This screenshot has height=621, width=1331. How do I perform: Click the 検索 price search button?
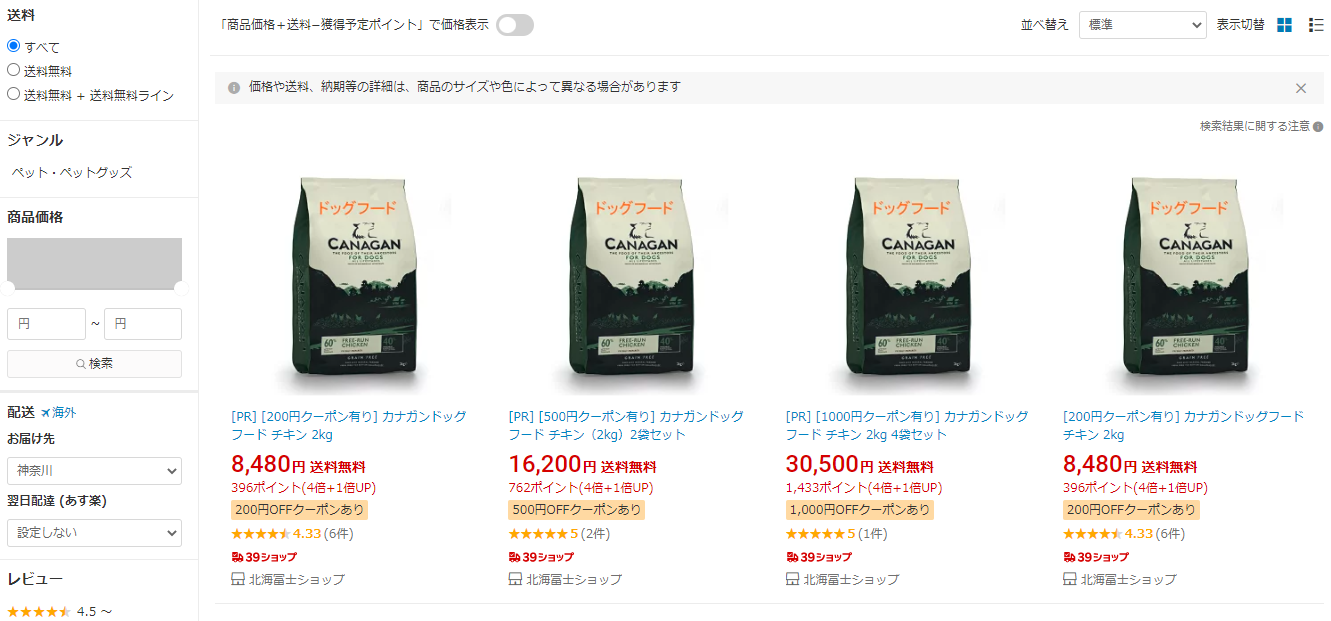click(x=94, y=364)
